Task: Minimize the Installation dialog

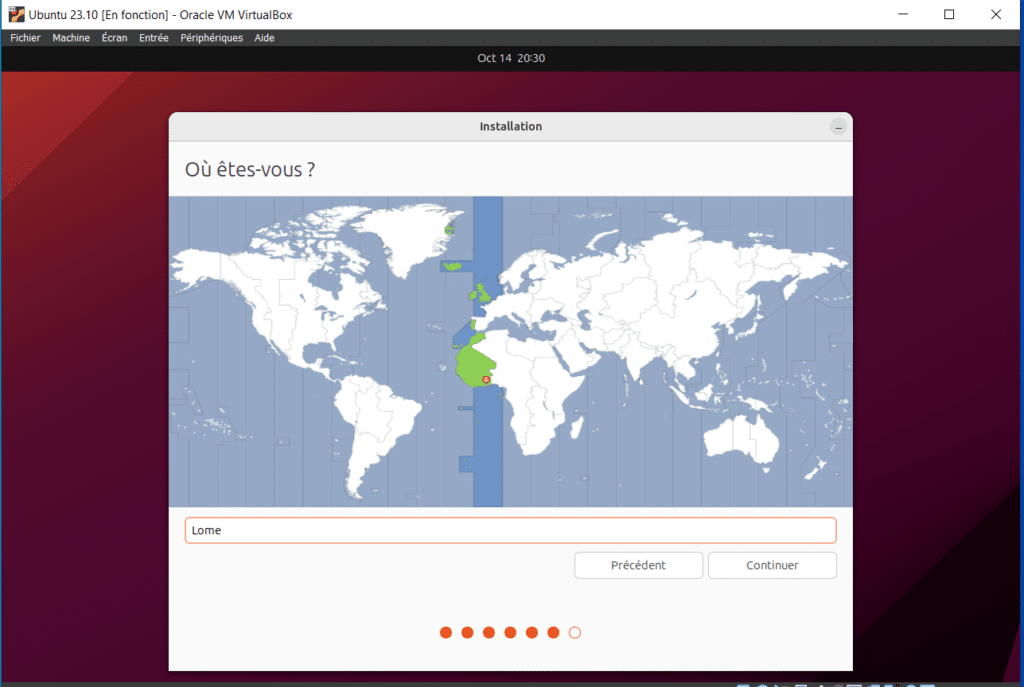Action: (838, 127)
